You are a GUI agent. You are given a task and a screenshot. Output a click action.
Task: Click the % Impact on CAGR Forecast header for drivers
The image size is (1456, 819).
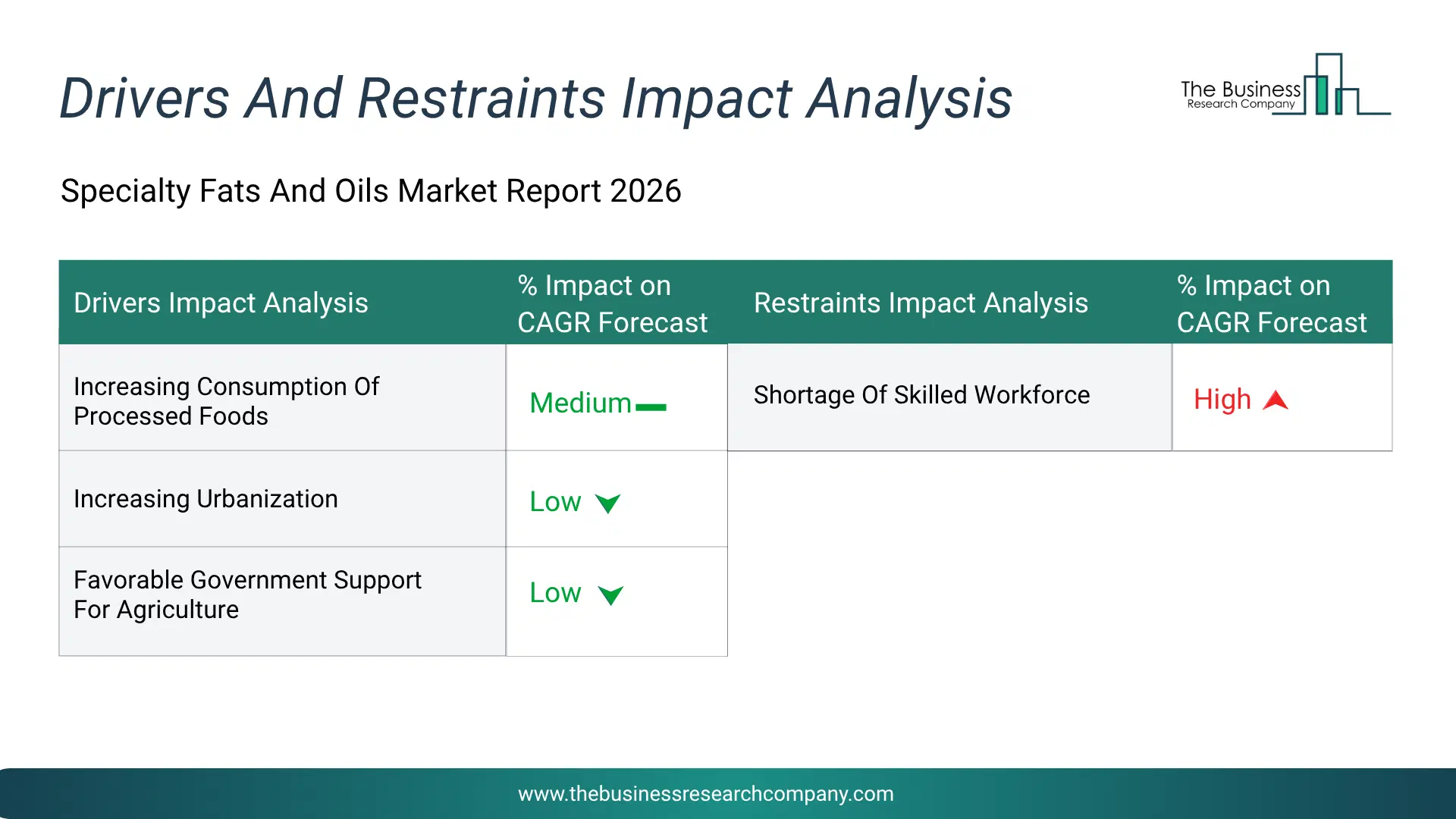[x=617, y=303]
